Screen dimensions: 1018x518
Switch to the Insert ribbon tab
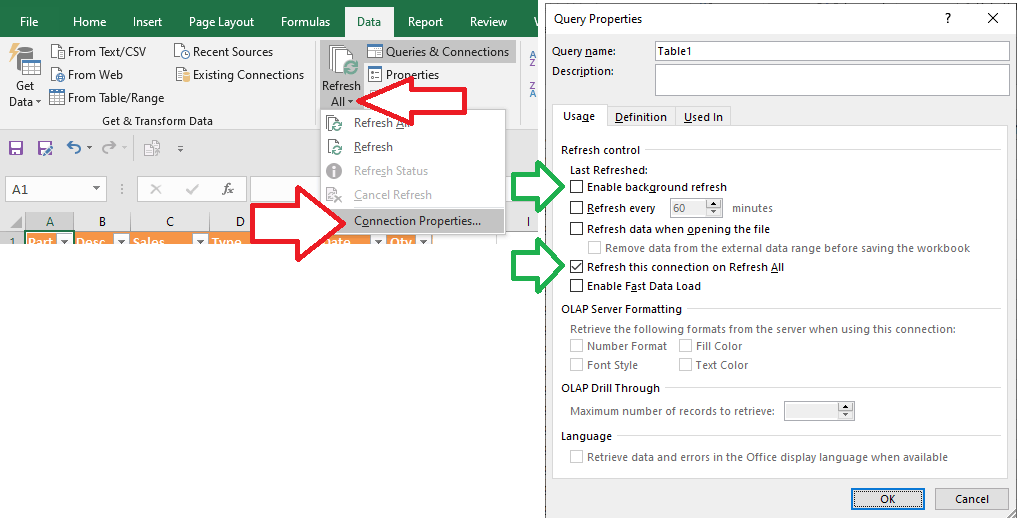[147, 21]
